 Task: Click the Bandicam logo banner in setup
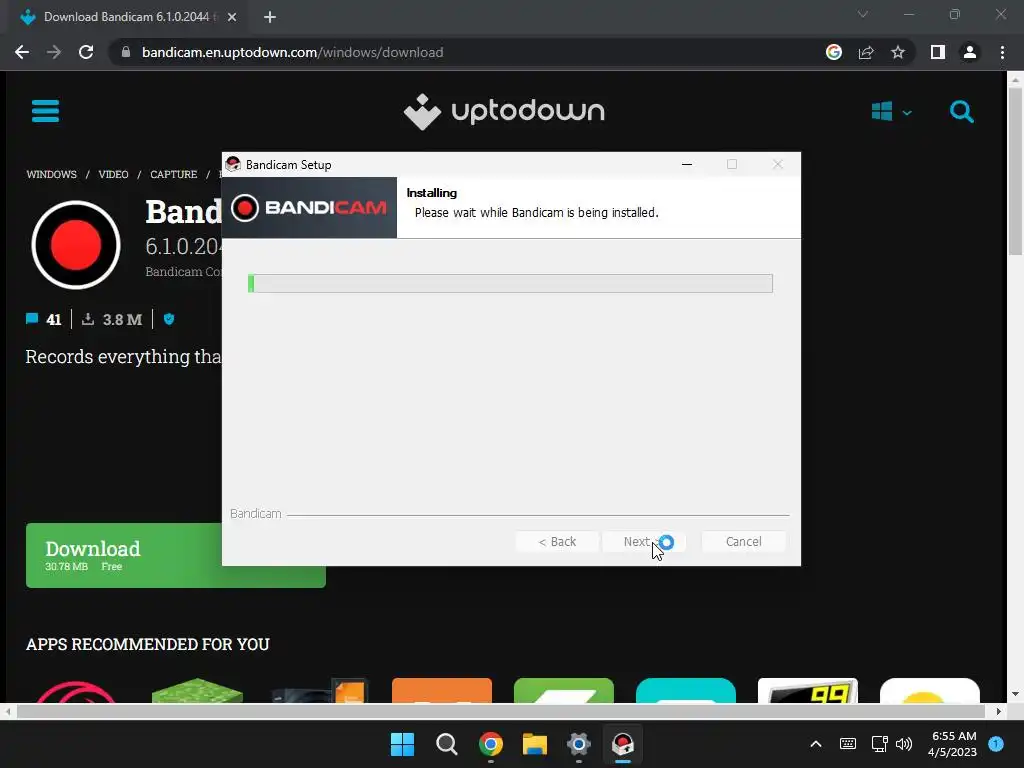coord(310,208)
